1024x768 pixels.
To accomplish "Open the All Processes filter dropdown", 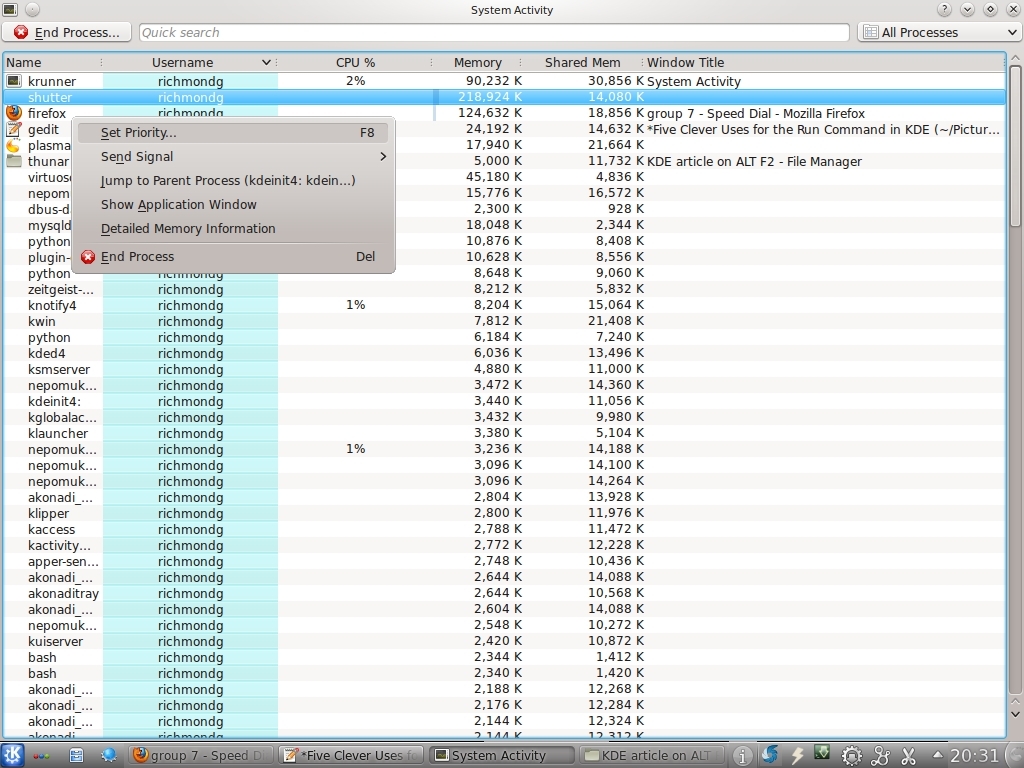I will [939, 32].
